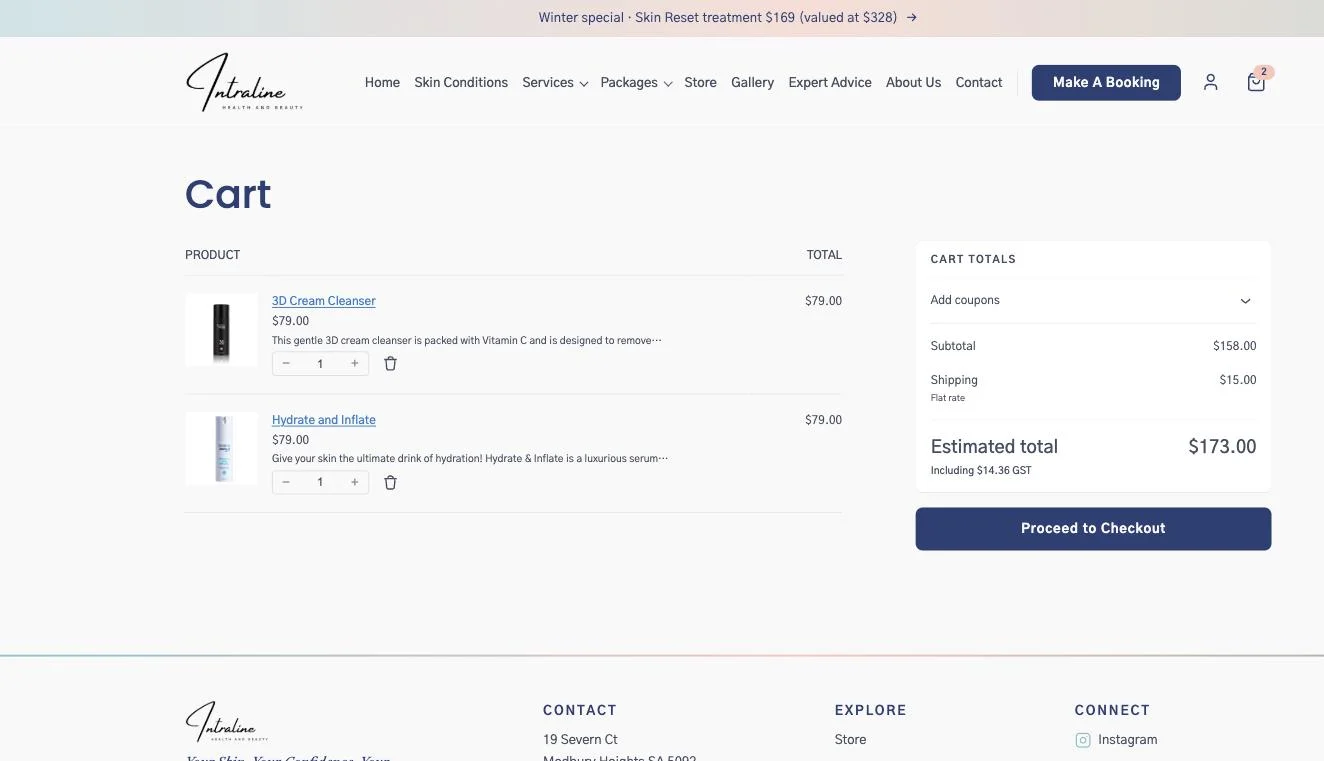Open Instagram link in footer

1127,740
